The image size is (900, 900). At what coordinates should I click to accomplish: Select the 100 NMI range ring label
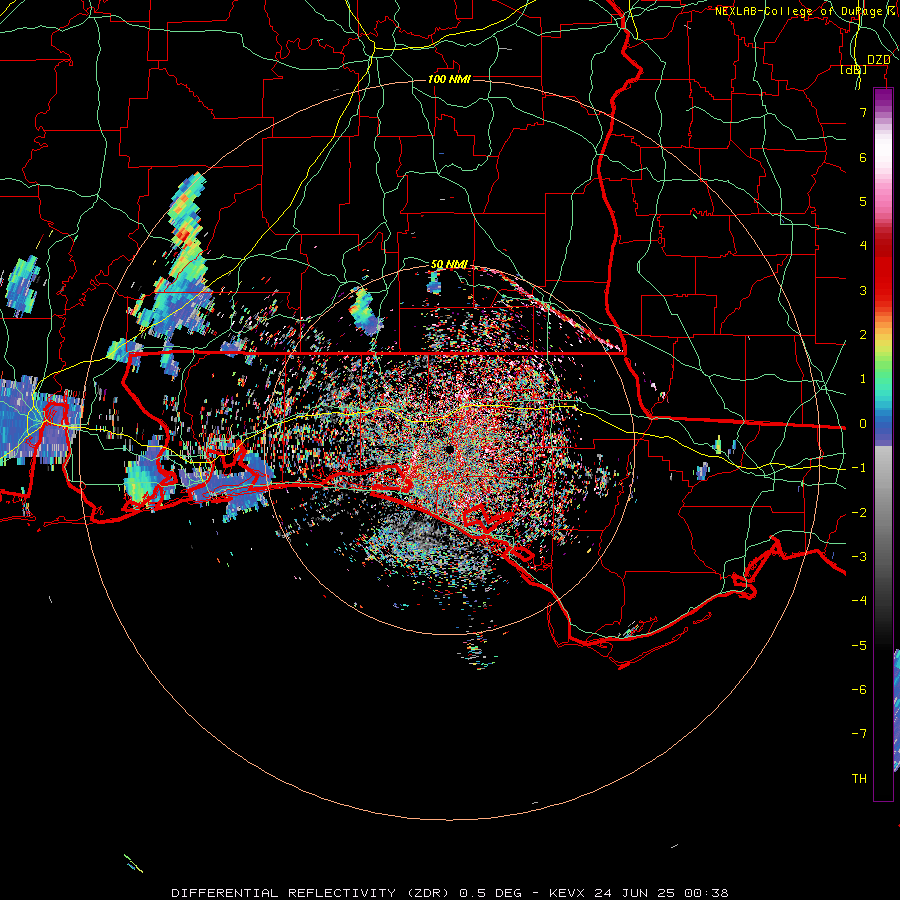tap(449, 79)
